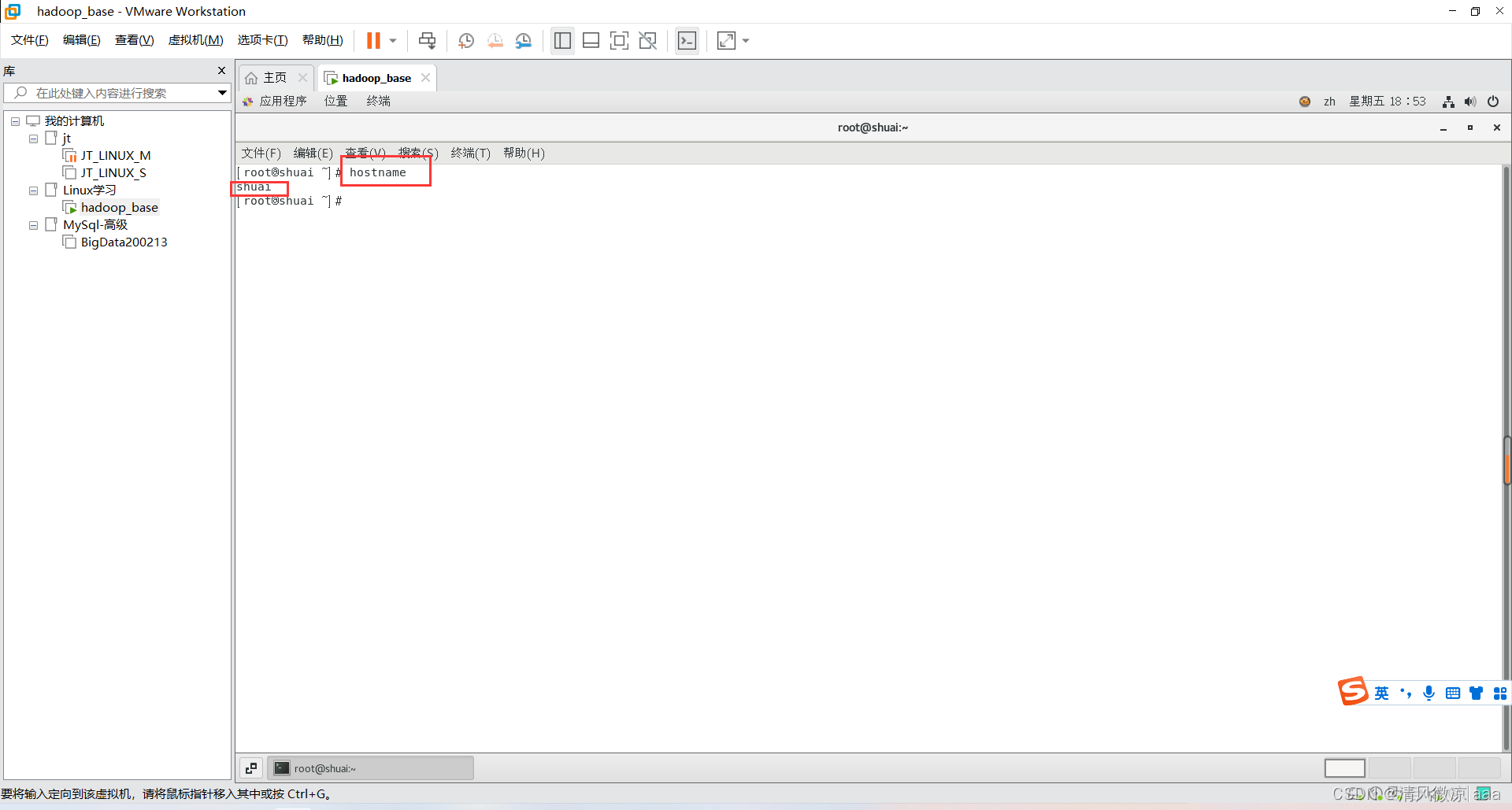Viewport: 1512px width, 810px height.
Task: Collapse the Linux学习 folder node
Action: [33, 190]
